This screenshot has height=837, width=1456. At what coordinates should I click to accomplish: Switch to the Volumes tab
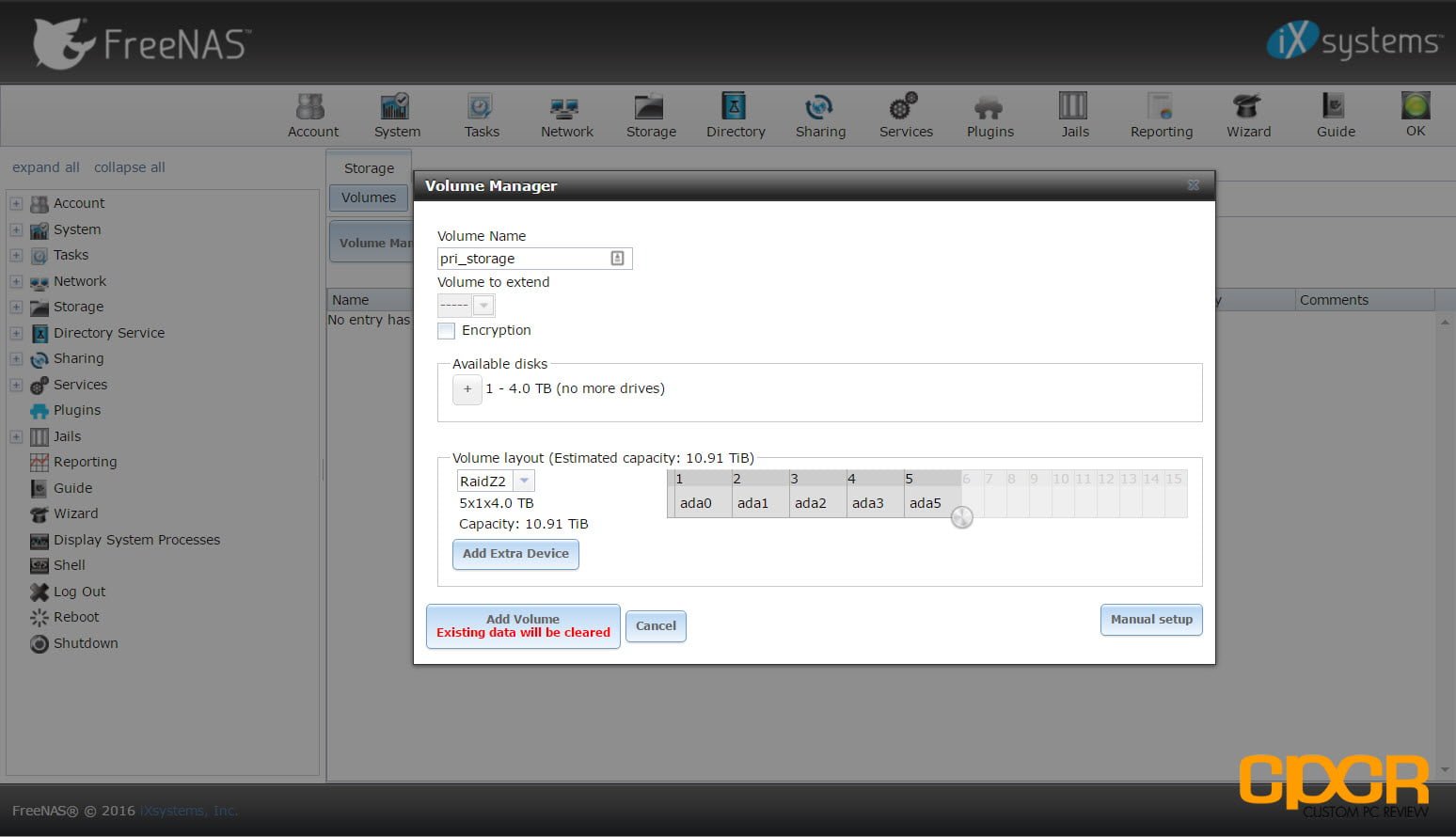(369, 197)
